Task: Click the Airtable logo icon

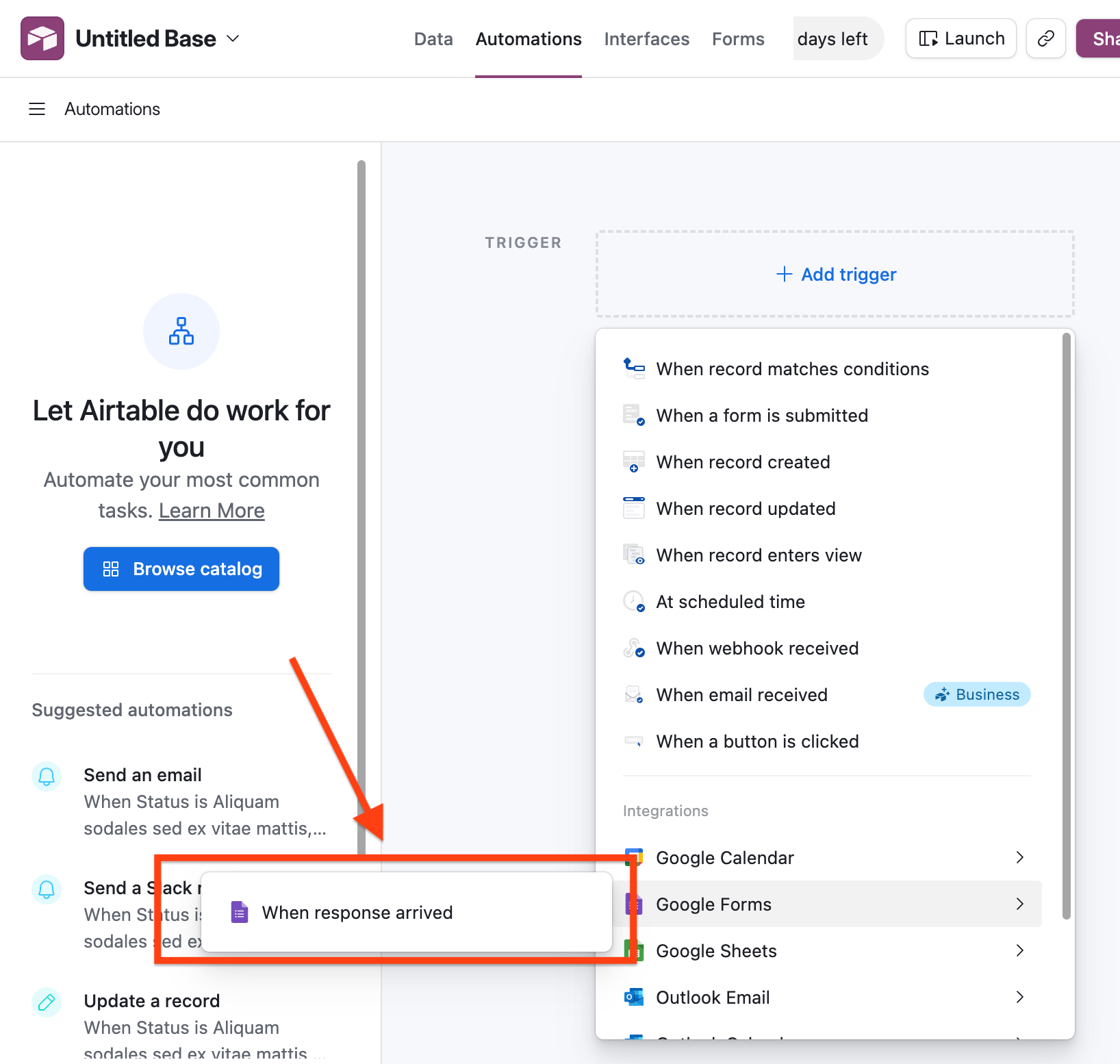Action: (42, 38)
